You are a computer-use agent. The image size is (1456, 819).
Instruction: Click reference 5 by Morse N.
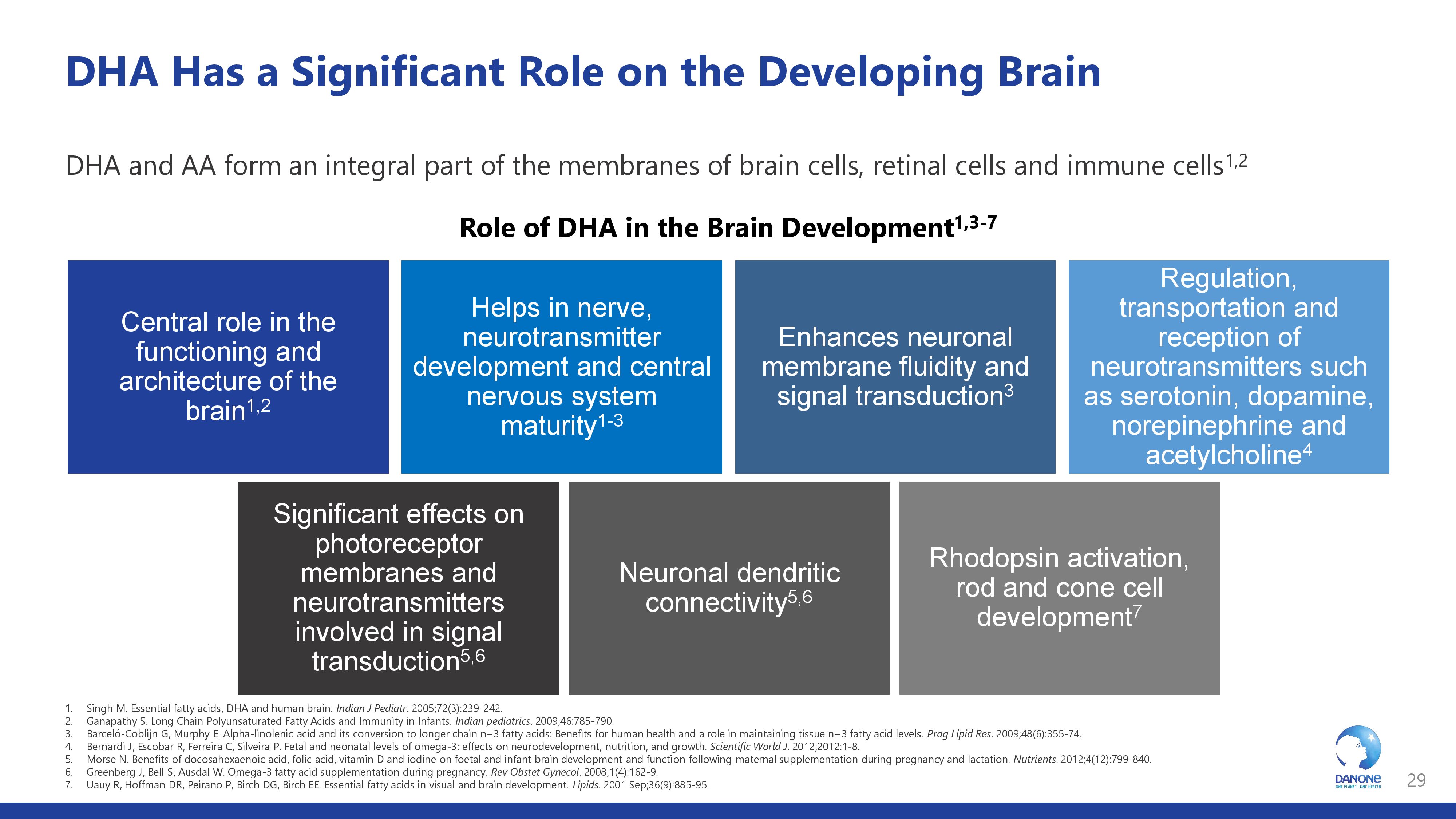tap(618, 760)
